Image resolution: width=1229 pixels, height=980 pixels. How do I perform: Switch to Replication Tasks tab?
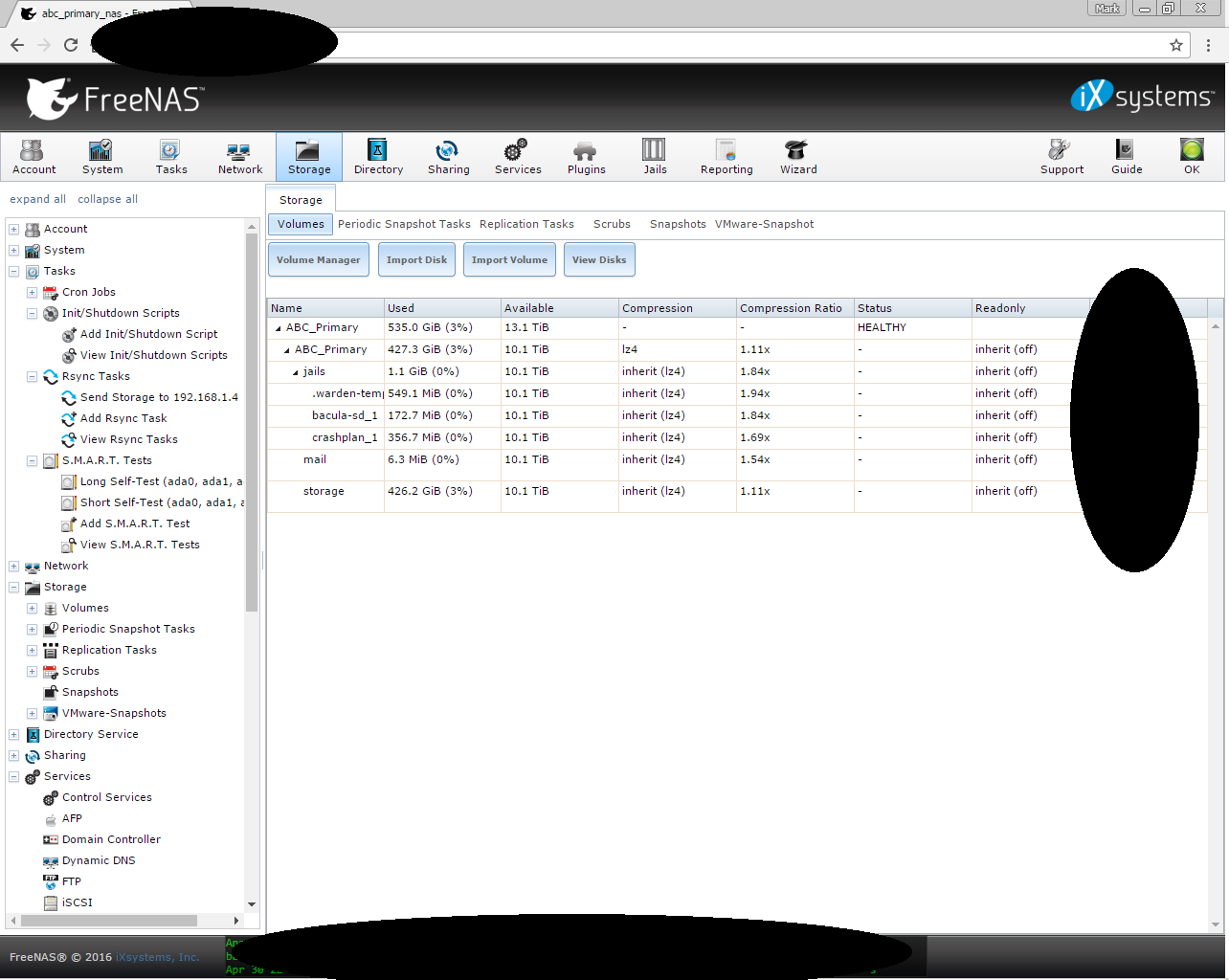[x=526, y=224]
